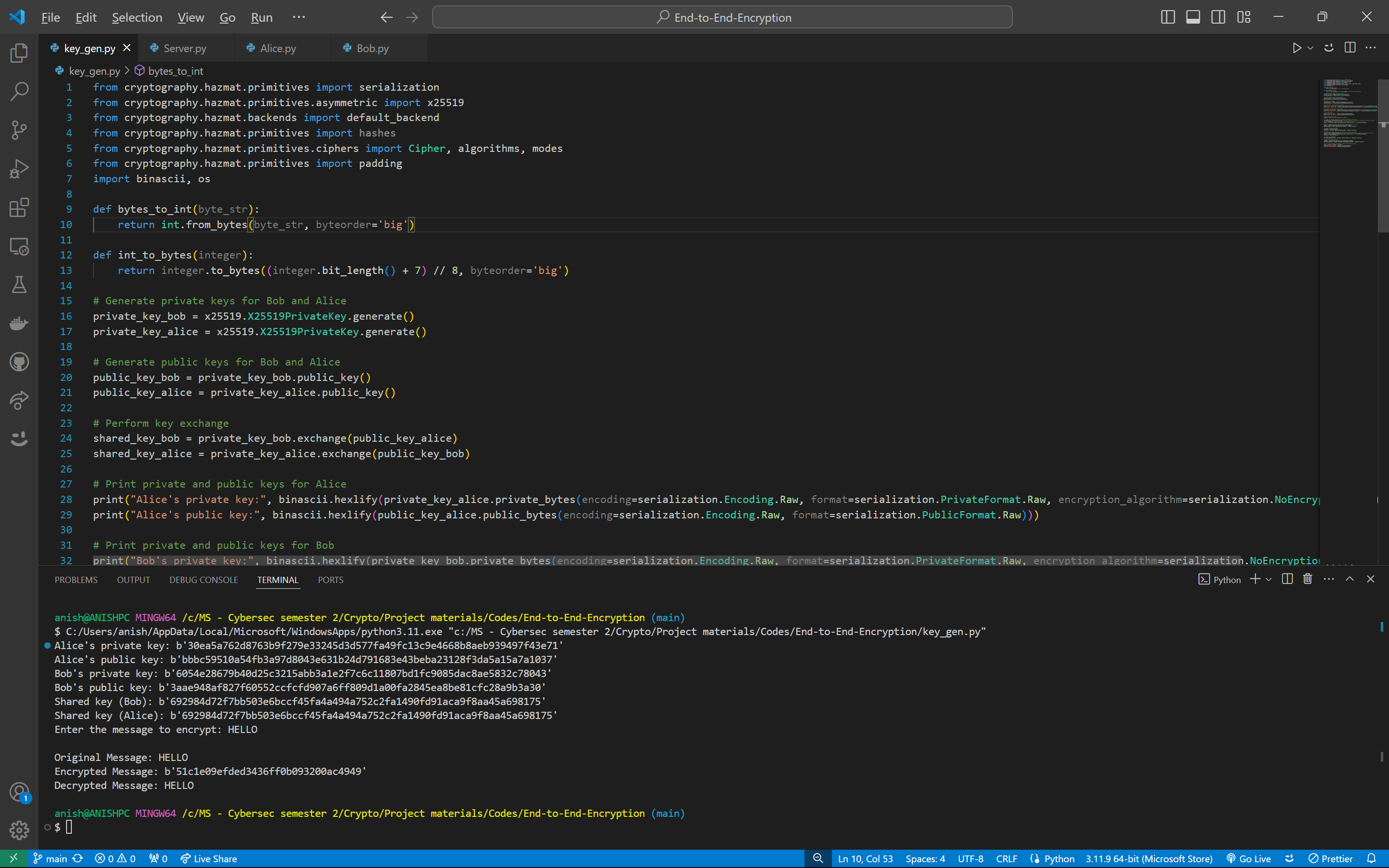This screenshot has width=1389, height=868.
Task: Open Run and Debug view
Action: 19,169
